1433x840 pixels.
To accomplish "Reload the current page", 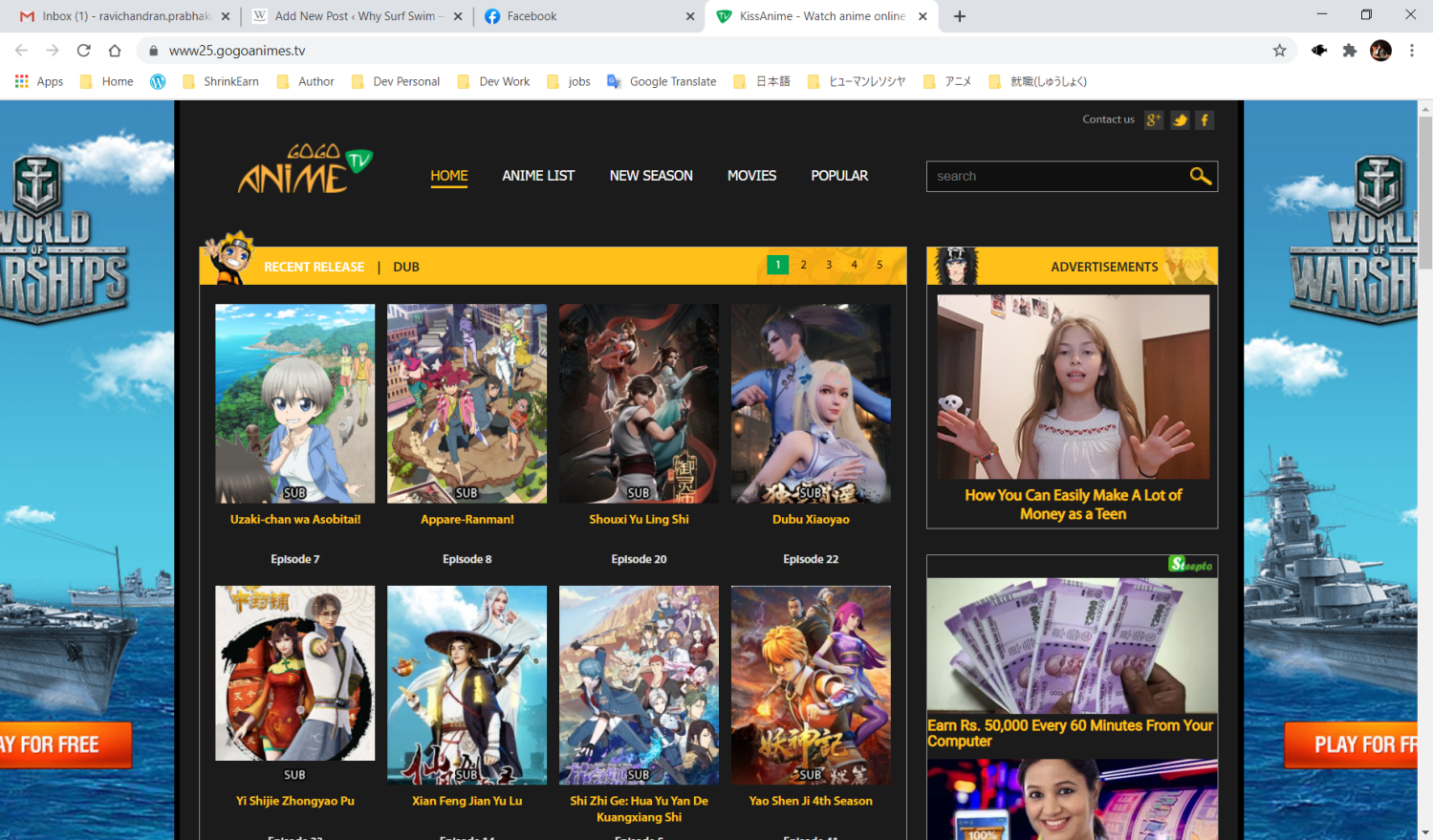I will coord(84,51).
